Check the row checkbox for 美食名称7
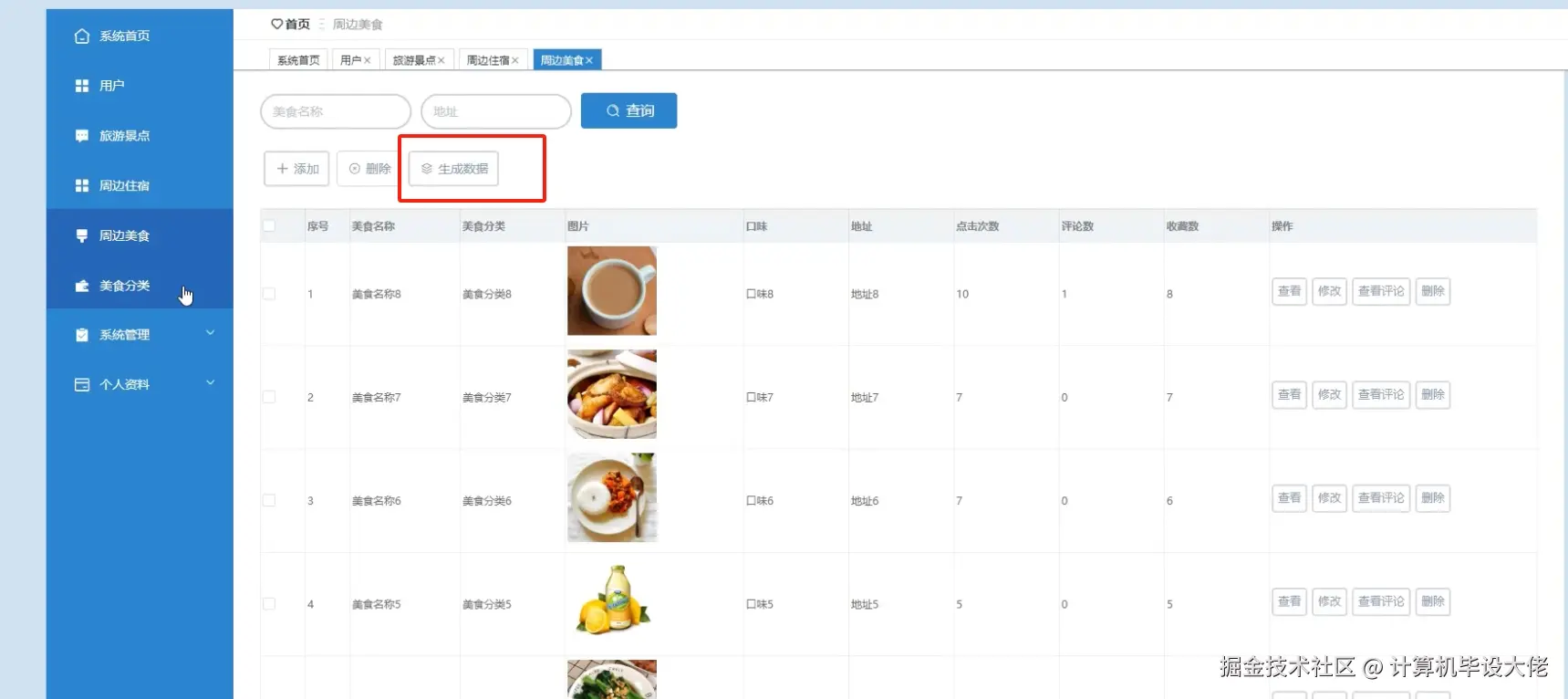The image size is (1568, 699). point(269,397)
